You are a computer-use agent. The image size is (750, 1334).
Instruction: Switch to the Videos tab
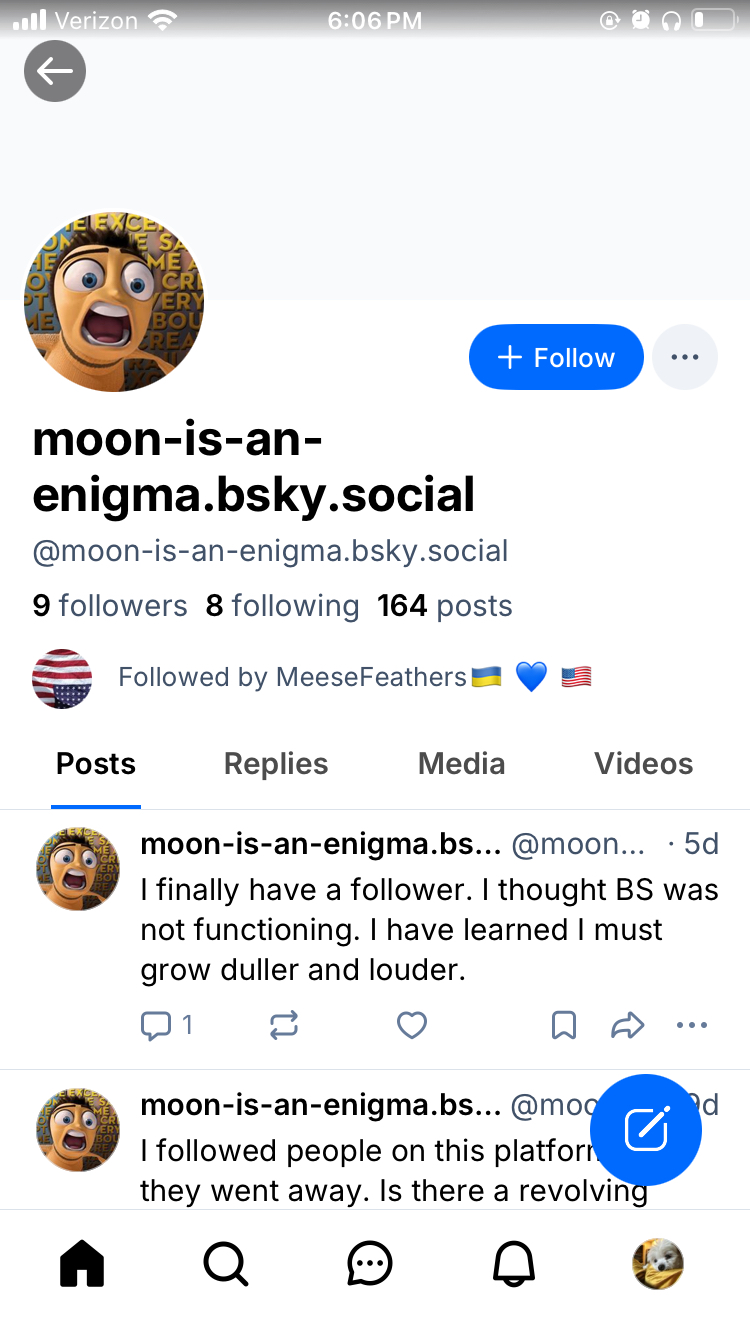pos(643,764)
